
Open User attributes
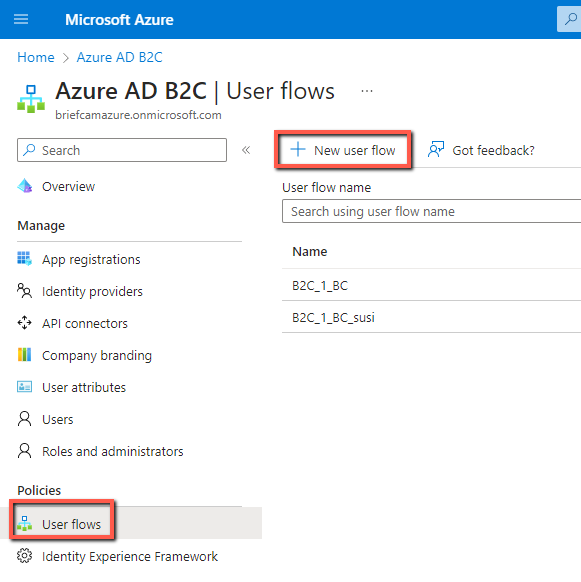pyautogui.click(x=84, y=388)
